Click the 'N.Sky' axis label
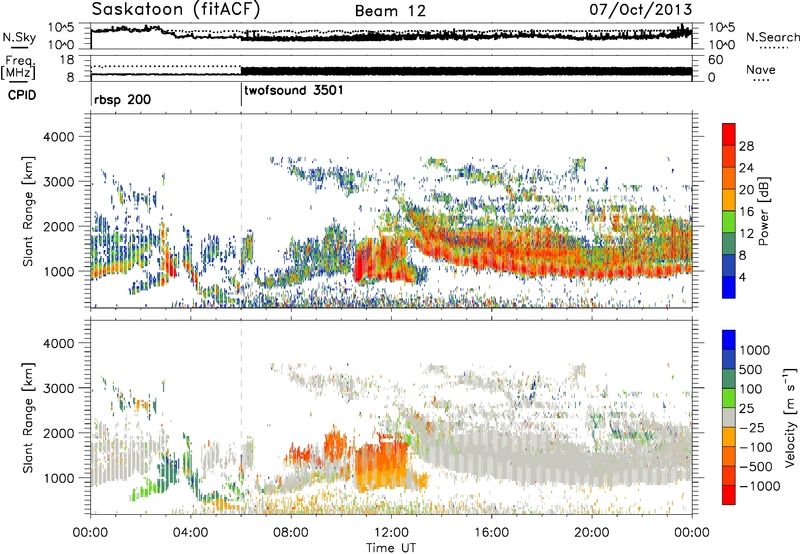 click(19, 37)
